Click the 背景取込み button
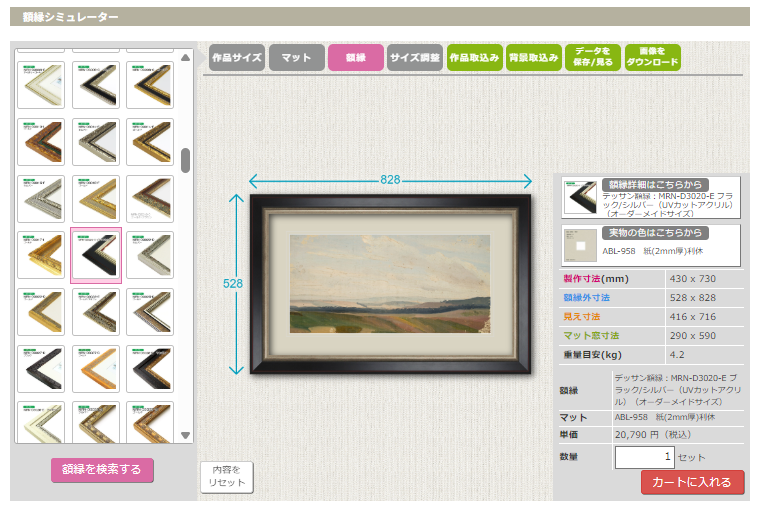The width and height of the screenshot is (759, 506). pyautogui.click(x=533, y=58)
